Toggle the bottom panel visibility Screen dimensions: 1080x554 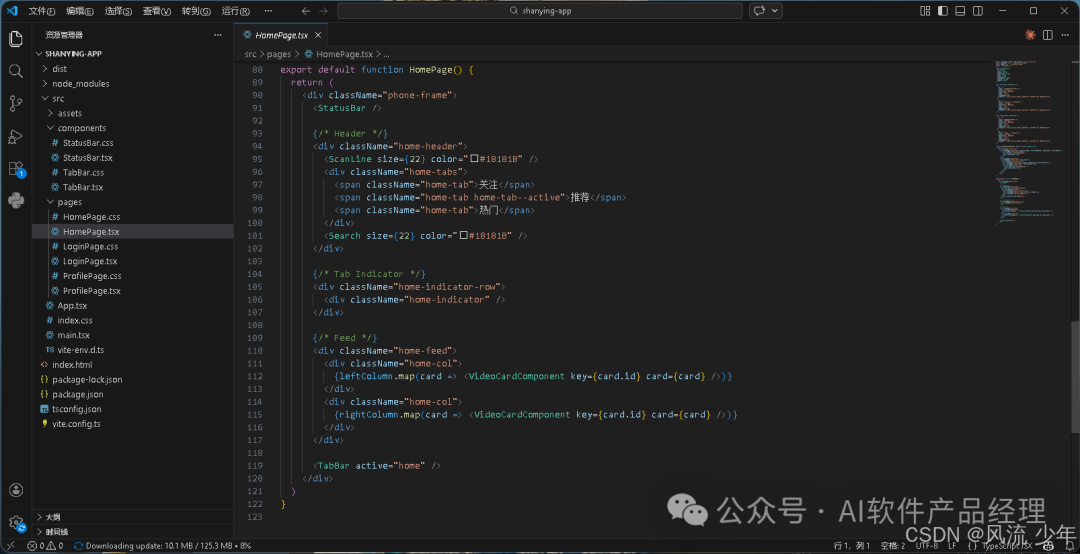coord(960,11)
